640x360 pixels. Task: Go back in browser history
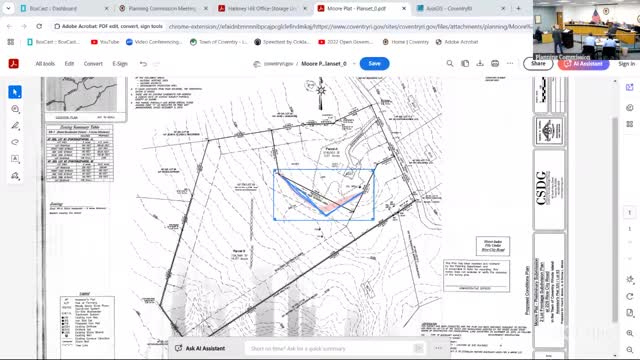coord(9,26)
